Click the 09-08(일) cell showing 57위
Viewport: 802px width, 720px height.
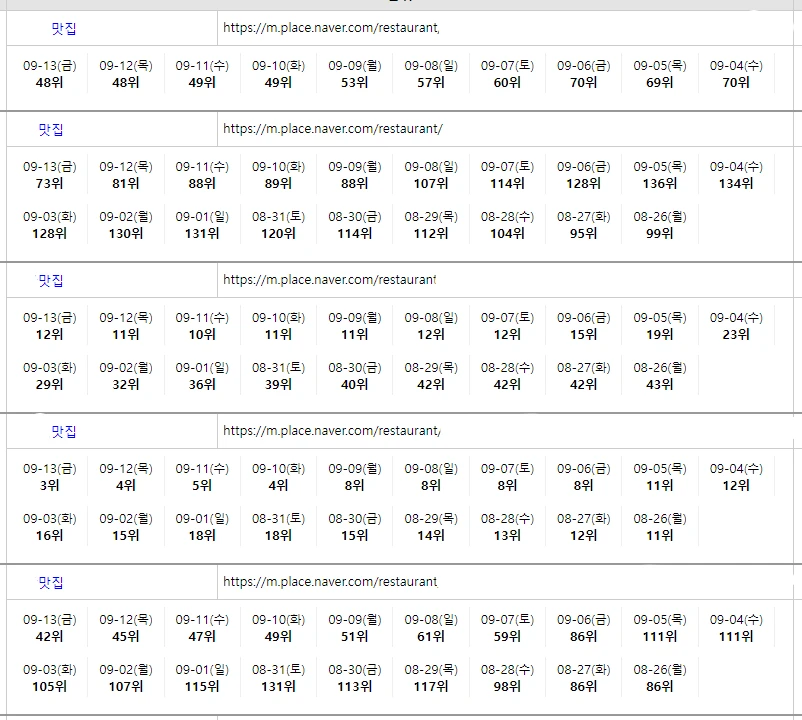click(431, 74)
